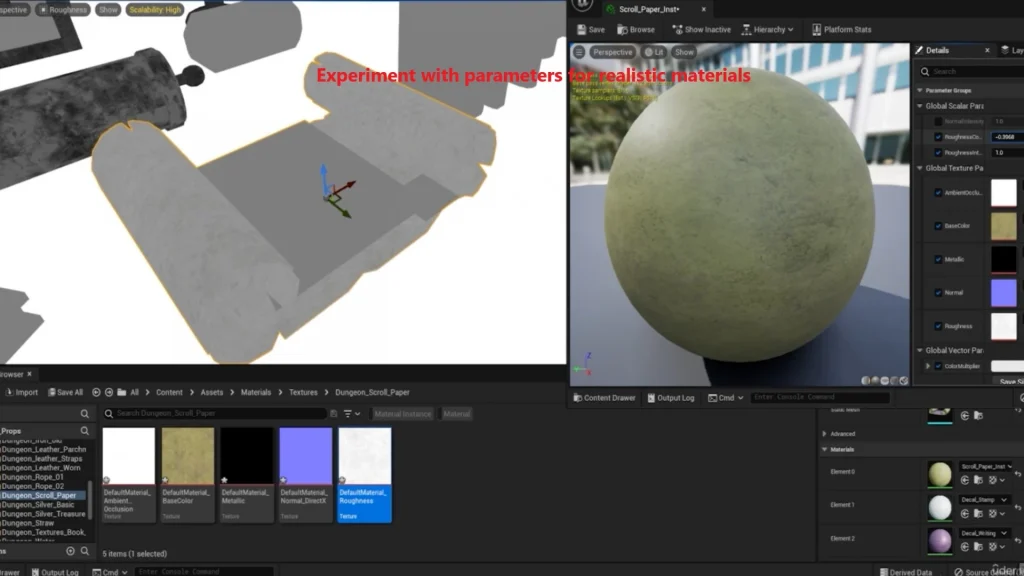Toggle the BaseColor texture checkbox
Image resolution: width=1024 pixels, height=576 pixels.
pos(938,226)
